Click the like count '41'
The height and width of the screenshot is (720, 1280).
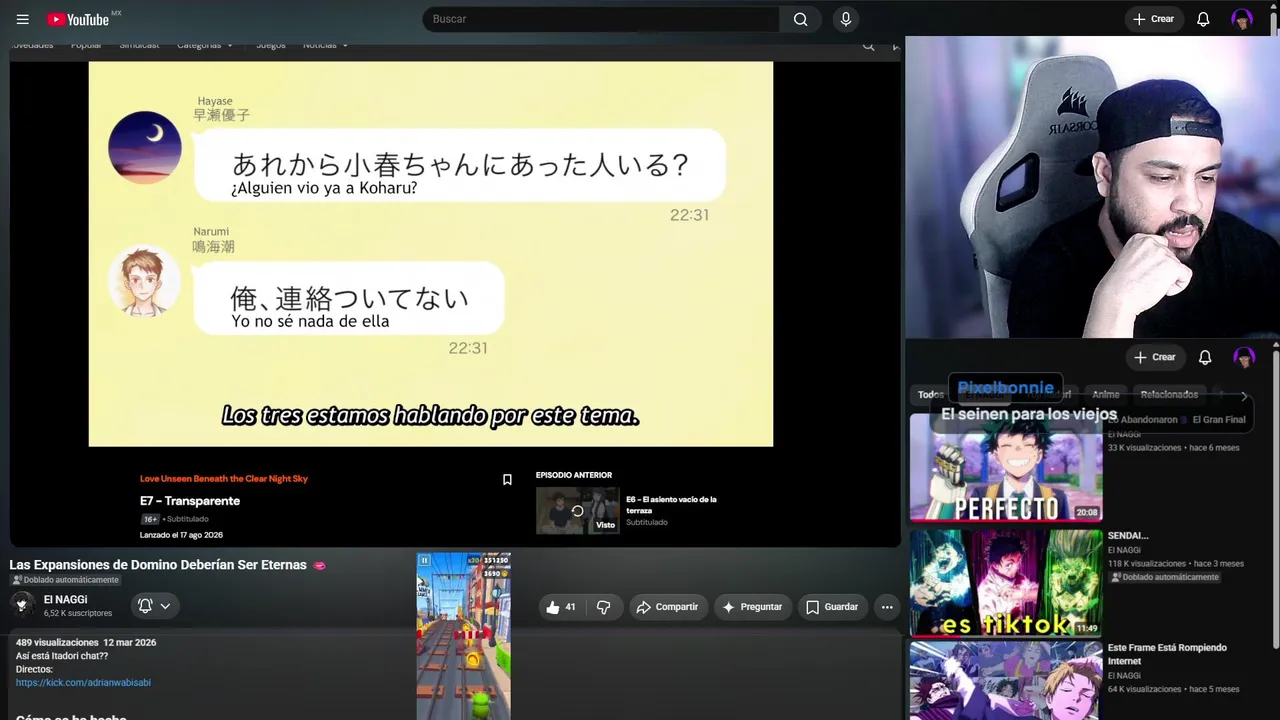(x=570, y=607)
